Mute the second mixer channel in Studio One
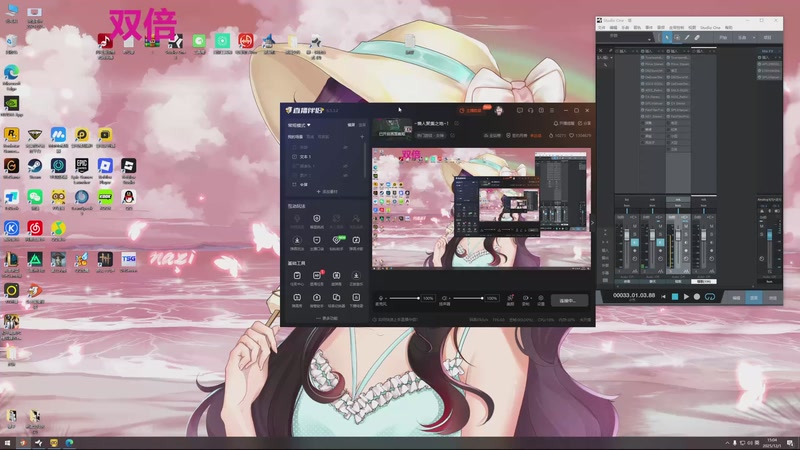 [x=660, y=226]
